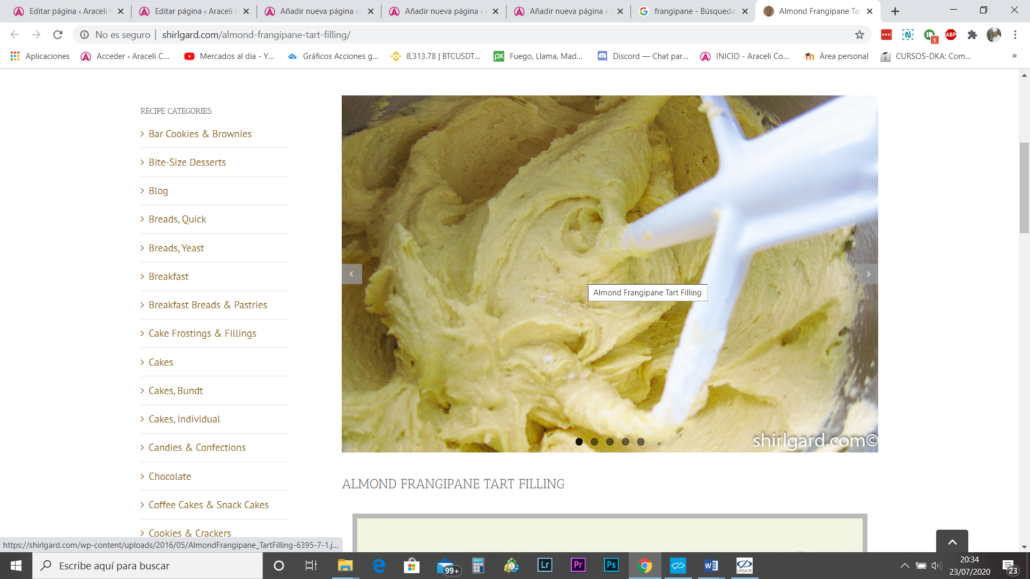Close the Almond Frangipane tab
1030x579 pixels.
869,11
